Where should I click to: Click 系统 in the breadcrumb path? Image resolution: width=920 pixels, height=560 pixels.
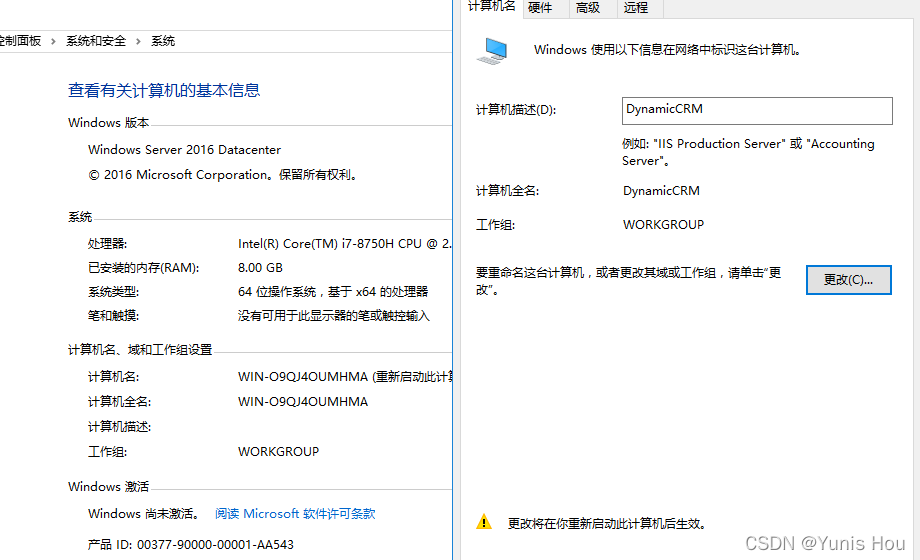tap(163, 41)
